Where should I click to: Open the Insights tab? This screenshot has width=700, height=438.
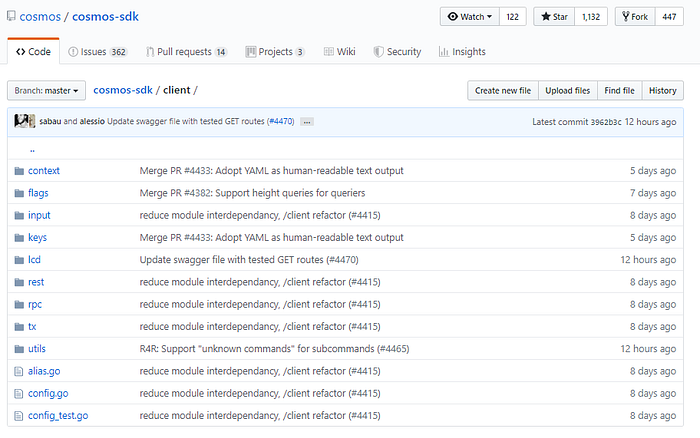point(462,52)
